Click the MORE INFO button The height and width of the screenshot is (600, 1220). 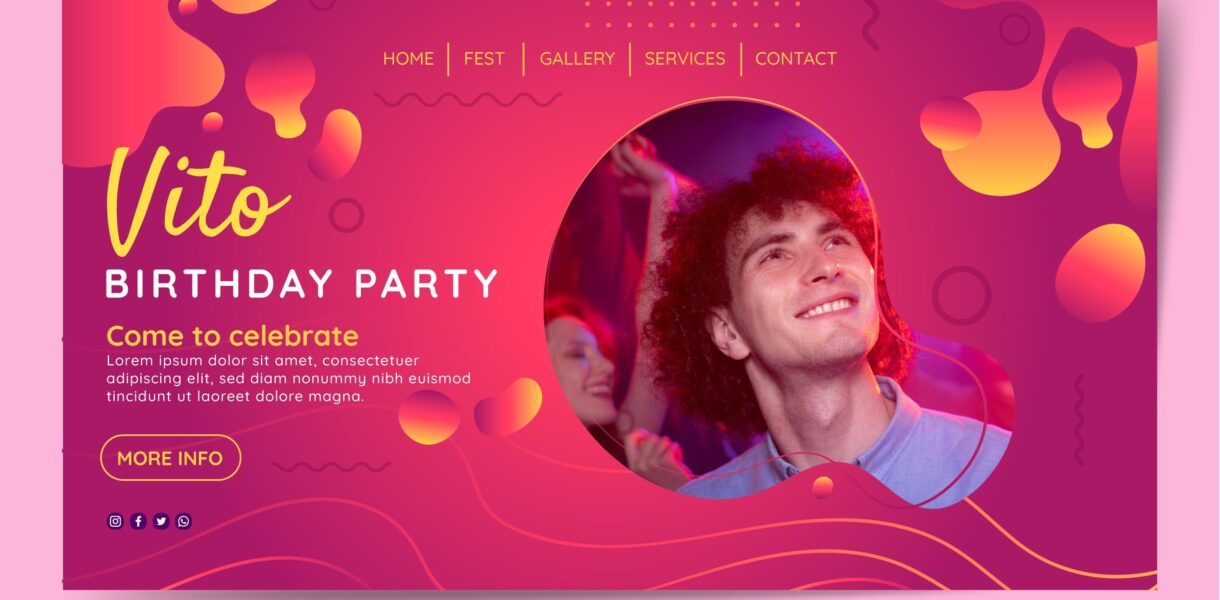[170, 458]
